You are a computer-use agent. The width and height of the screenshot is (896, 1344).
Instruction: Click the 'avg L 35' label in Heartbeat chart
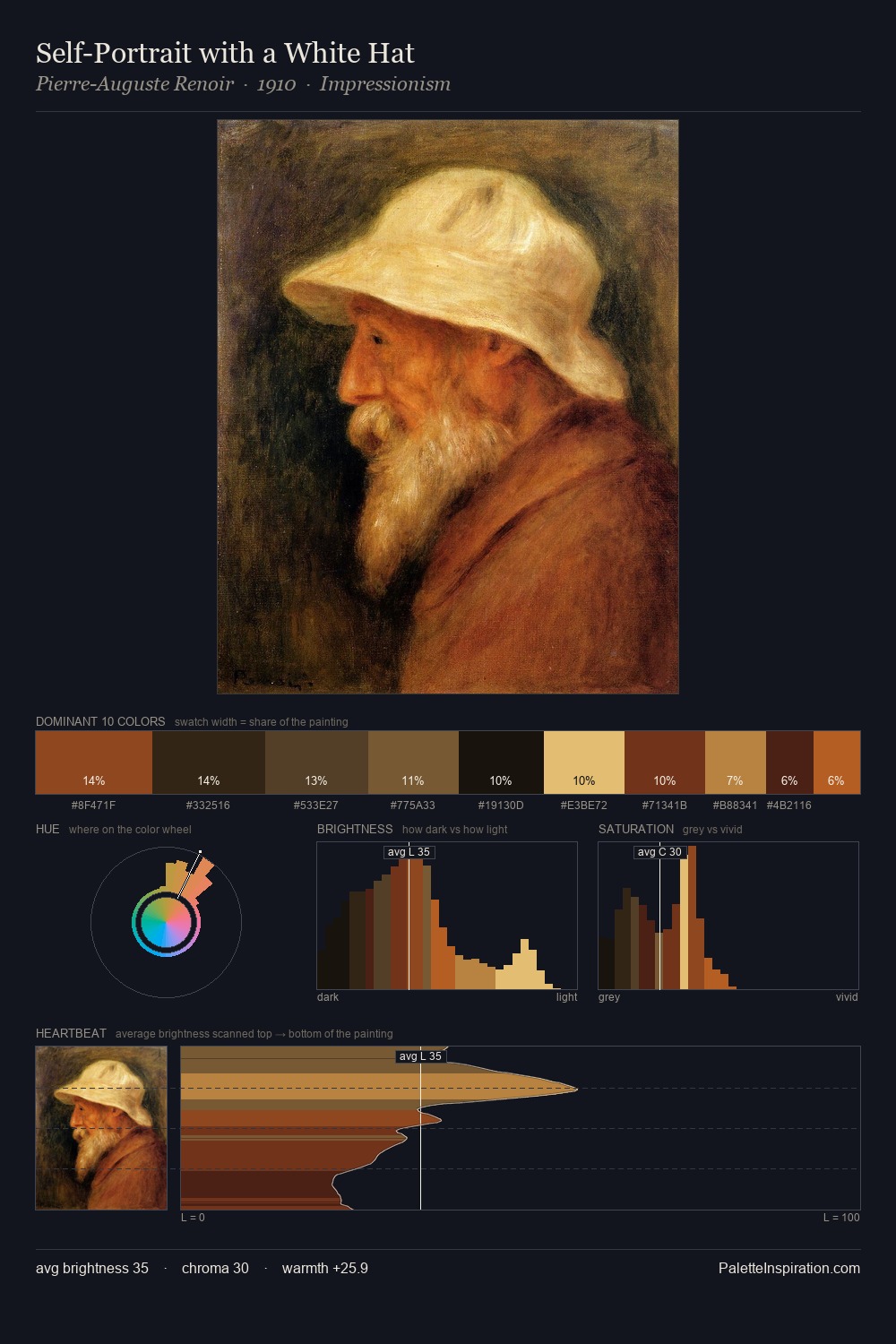(421, 1056)
